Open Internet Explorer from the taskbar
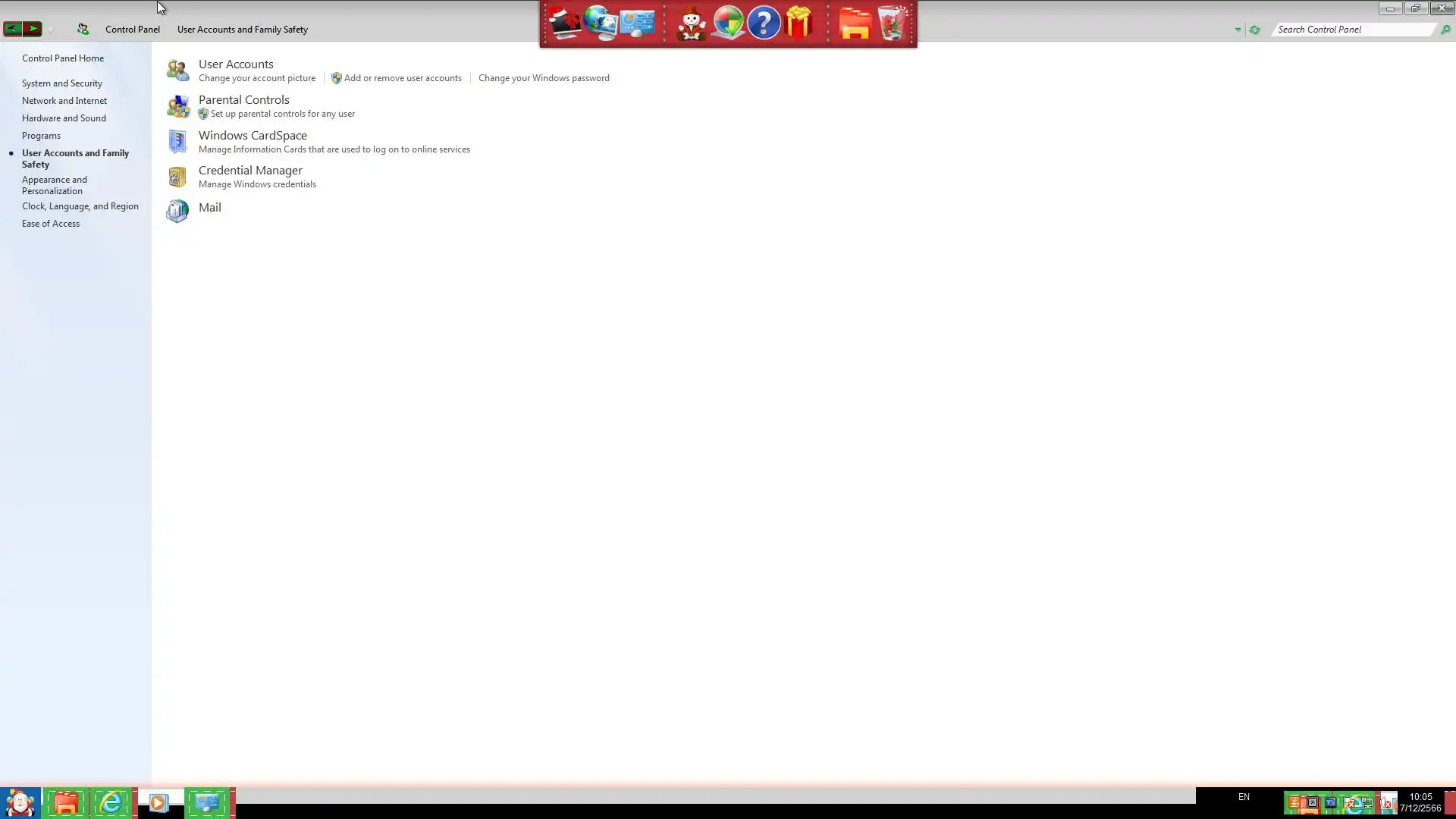 click(111, 802)
